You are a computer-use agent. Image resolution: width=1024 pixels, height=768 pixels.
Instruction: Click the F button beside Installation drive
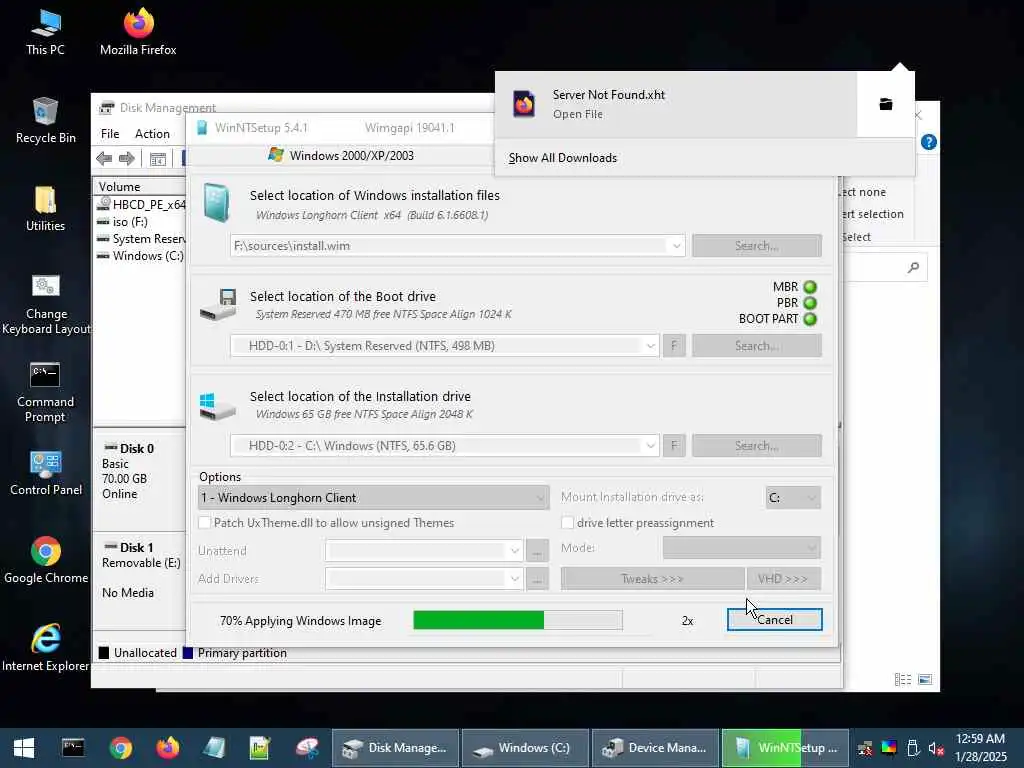[x=674, y=445]
